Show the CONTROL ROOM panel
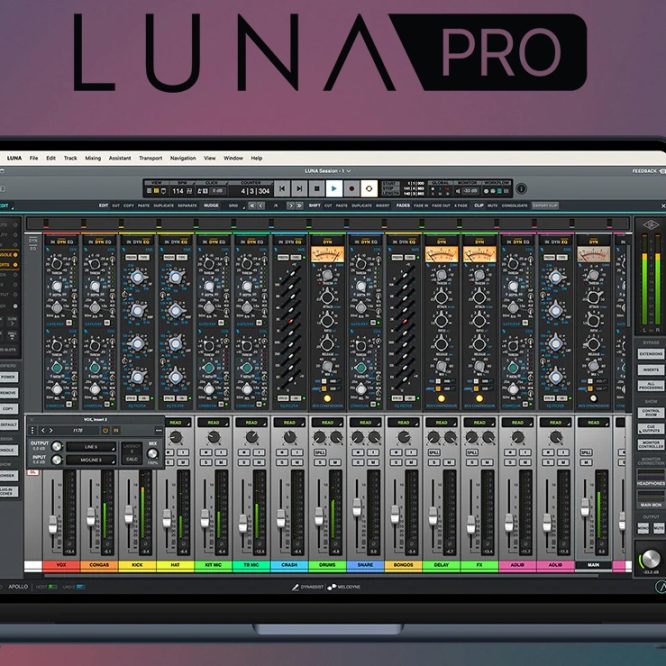666x666 pixels. 651,412
